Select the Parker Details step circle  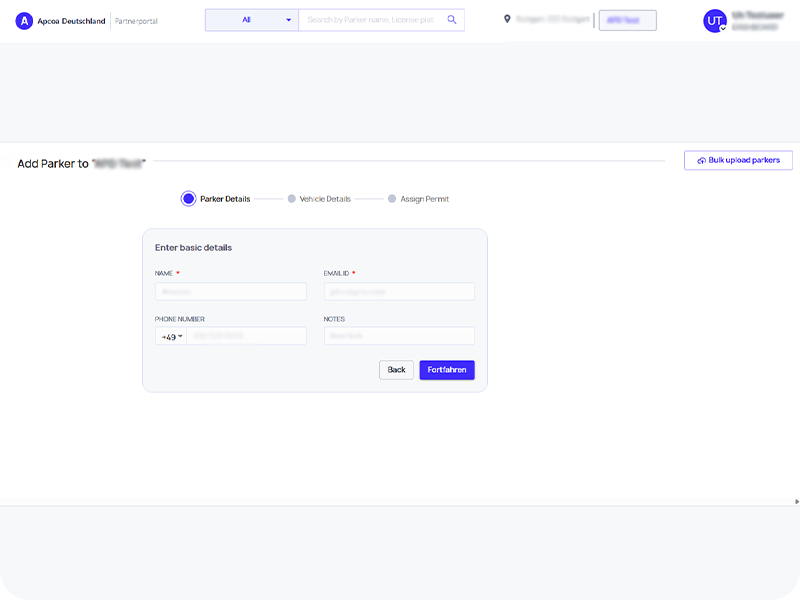tap(188, 199)
